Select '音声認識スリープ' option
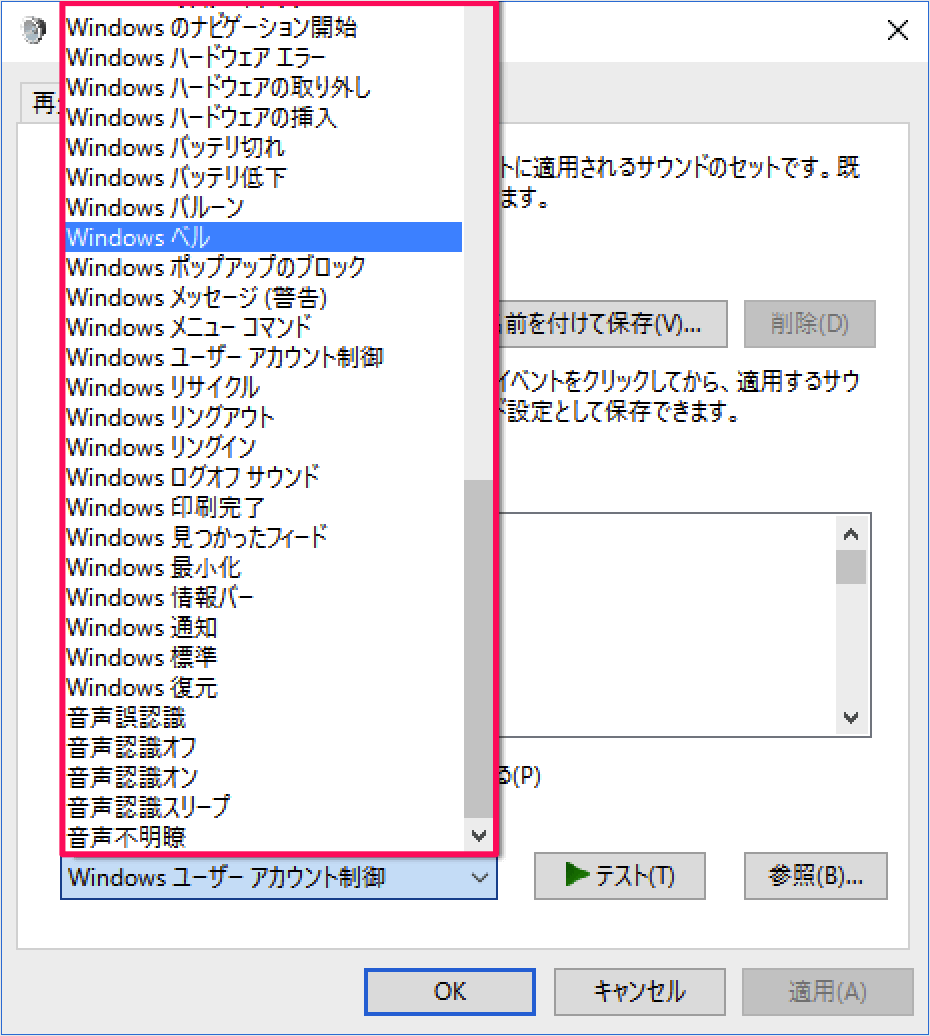The height and width of the screenshot is (1036, 930). tap(264, 807)
